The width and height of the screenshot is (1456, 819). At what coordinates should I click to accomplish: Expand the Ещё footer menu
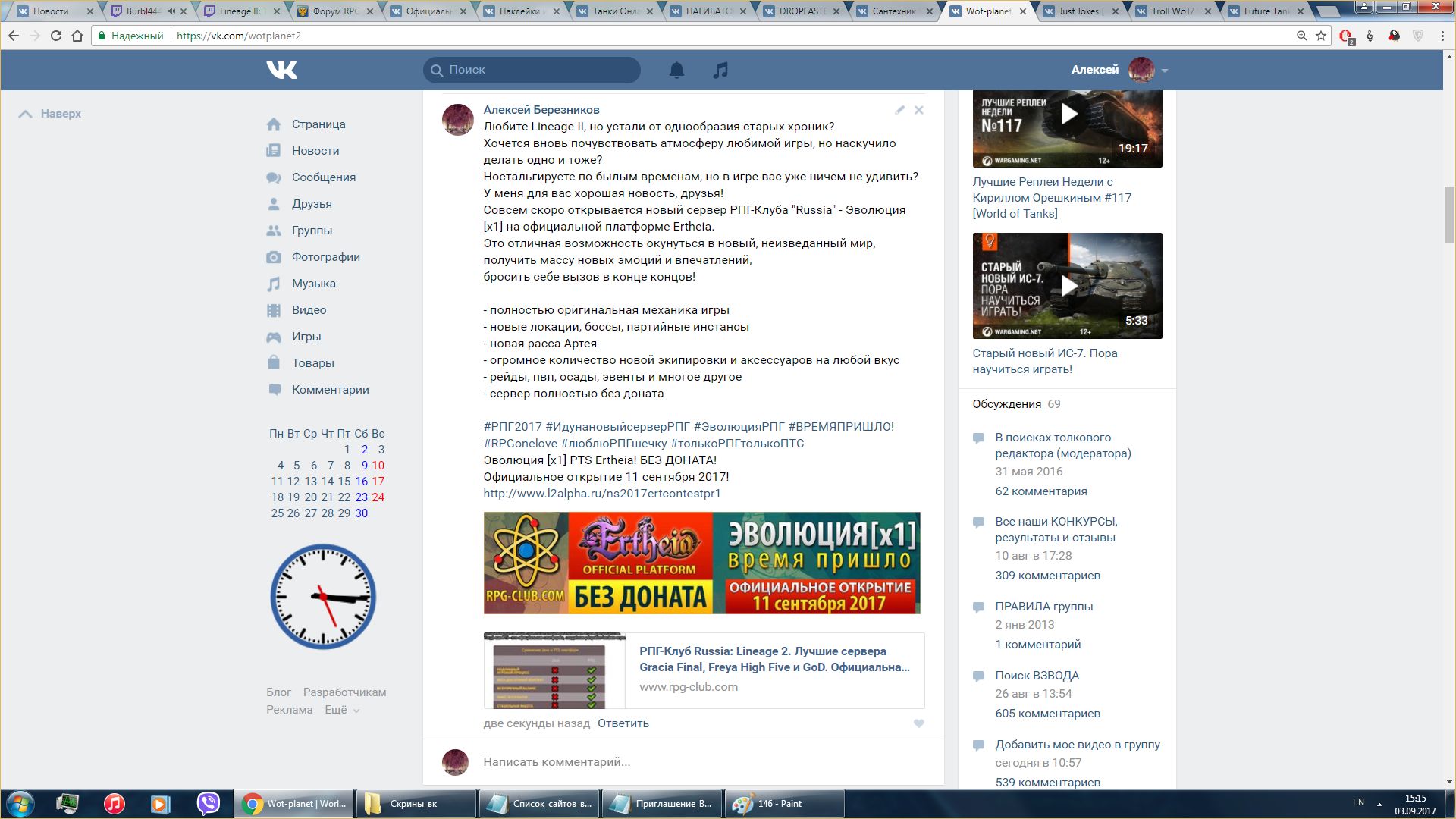coord(342,710)
